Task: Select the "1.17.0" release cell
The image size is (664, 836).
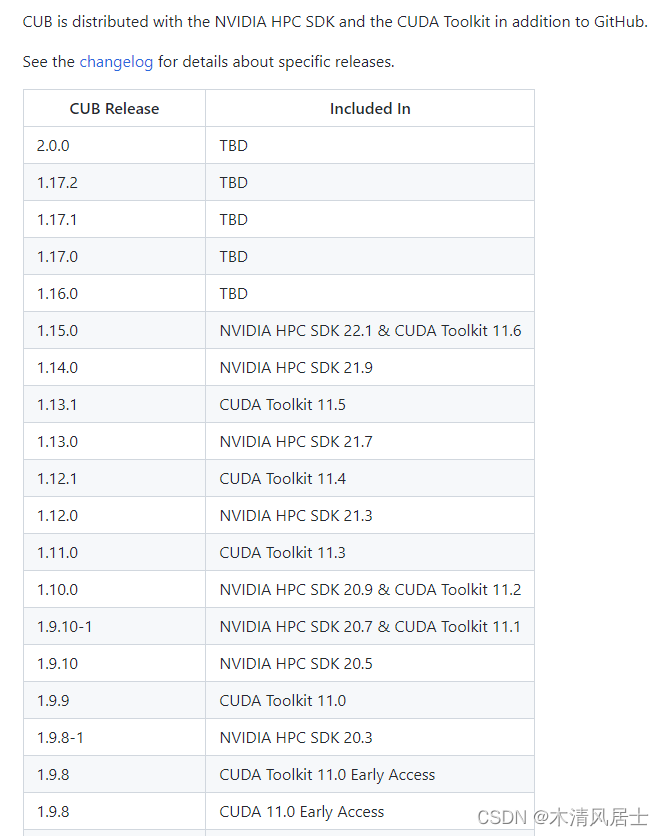Action: 114,256
